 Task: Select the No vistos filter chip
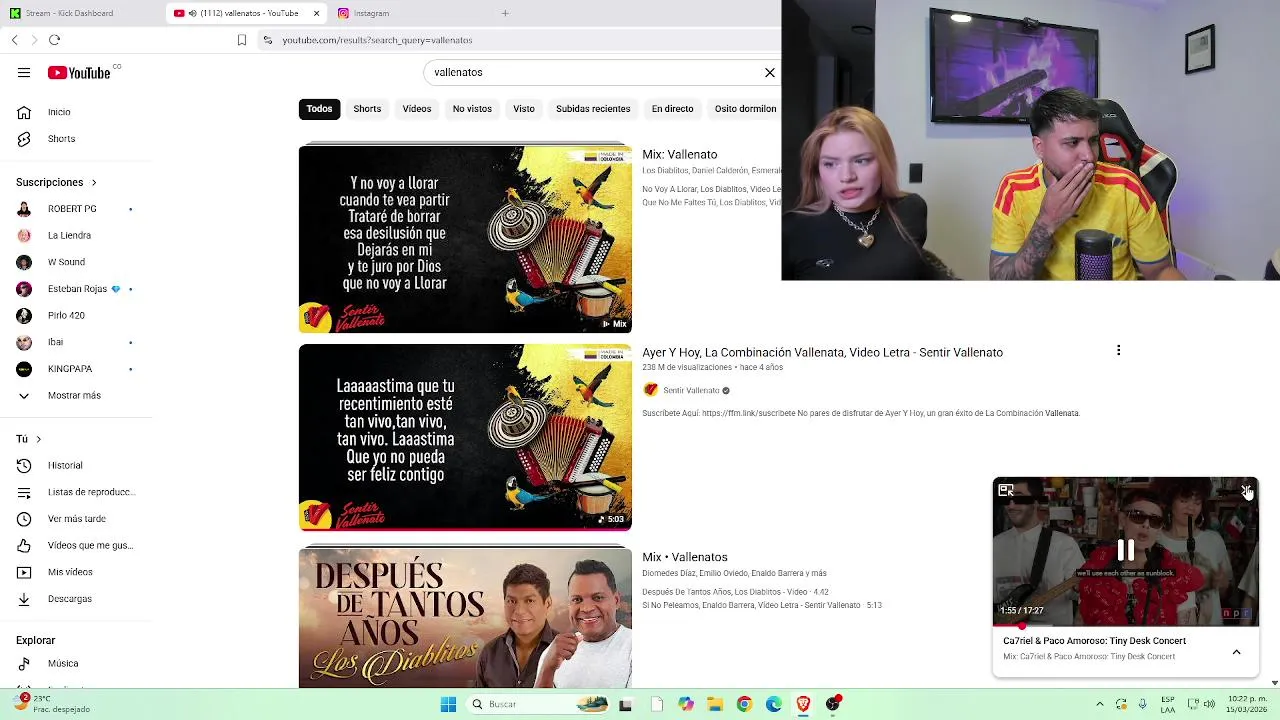(x=472, y=109)
